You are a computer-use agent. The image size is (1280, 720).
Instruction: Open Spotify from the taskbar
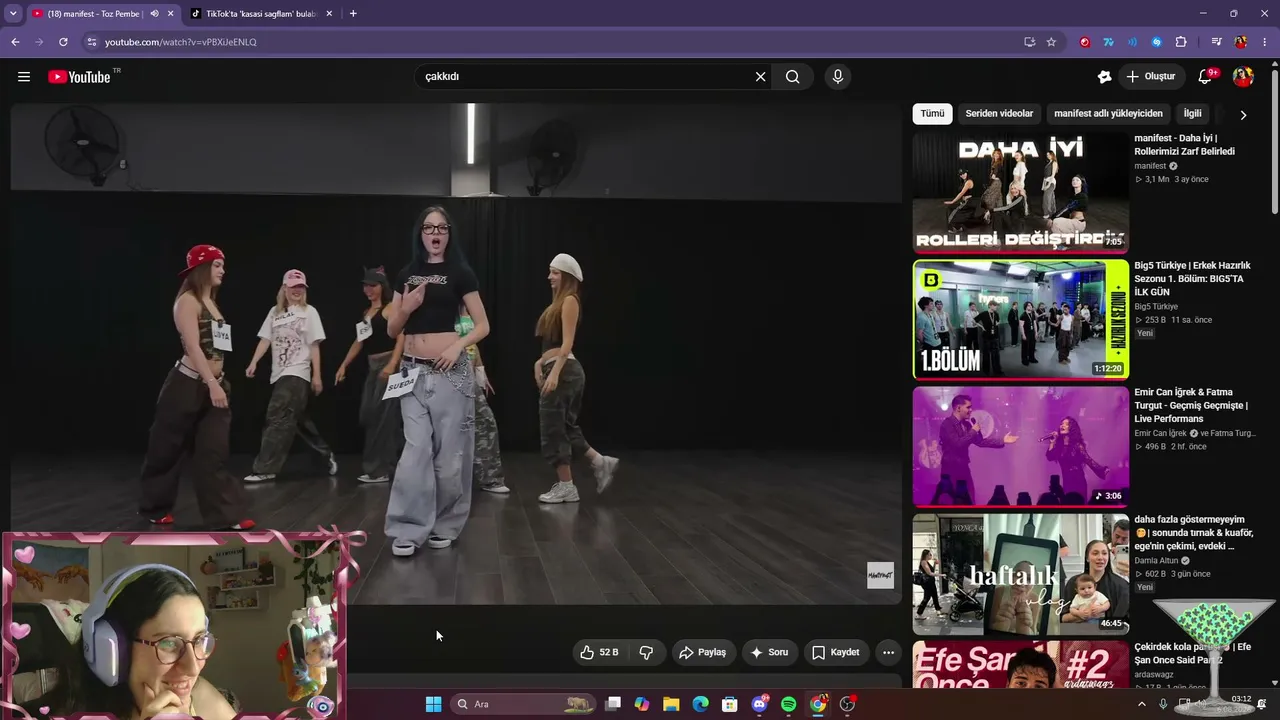(x=788, y=704)
